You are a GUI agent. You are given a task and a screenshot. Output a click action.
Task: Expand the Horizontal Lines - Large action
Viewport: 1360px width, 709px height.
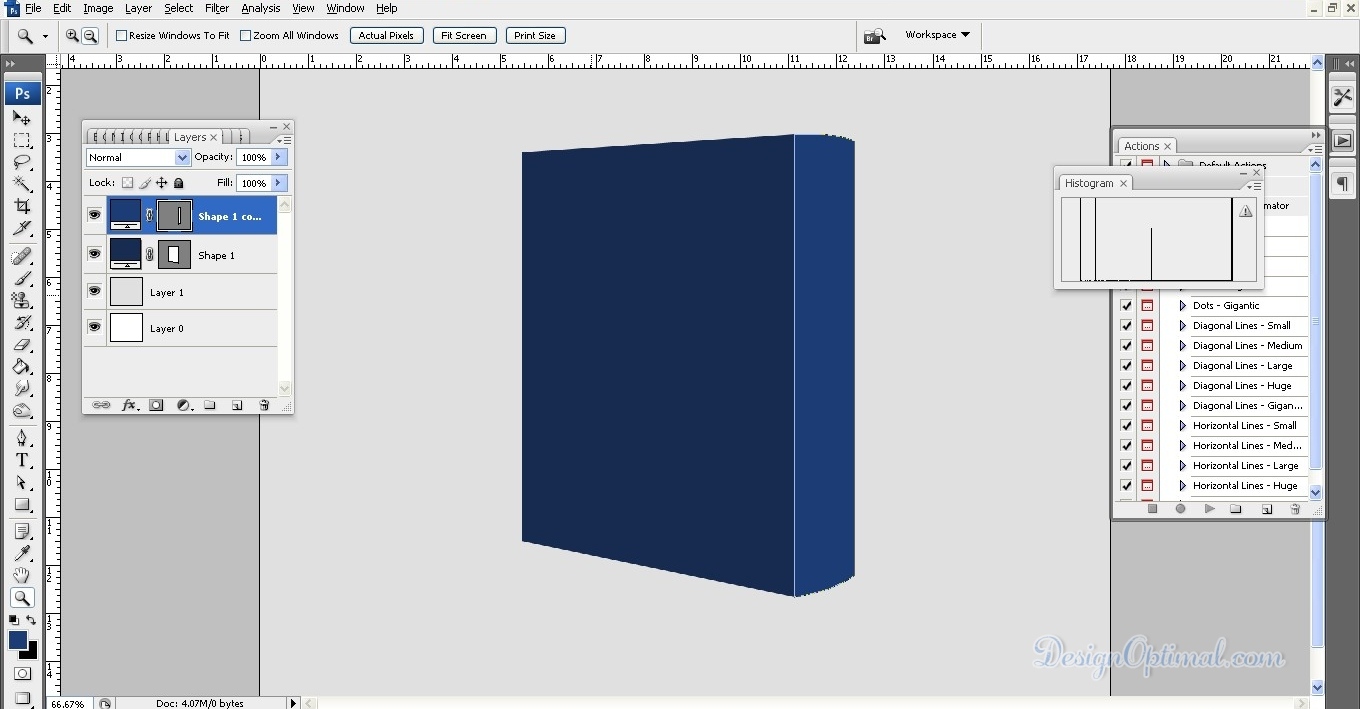click(x=1183, y=466)
